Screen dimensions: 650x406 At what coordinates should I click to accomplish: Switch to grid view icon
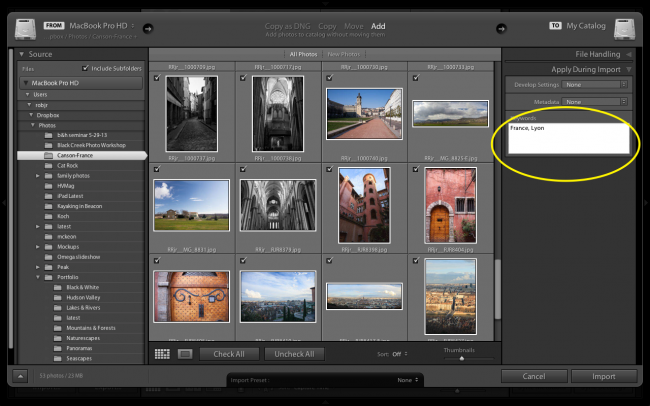(x=162, y=354)
